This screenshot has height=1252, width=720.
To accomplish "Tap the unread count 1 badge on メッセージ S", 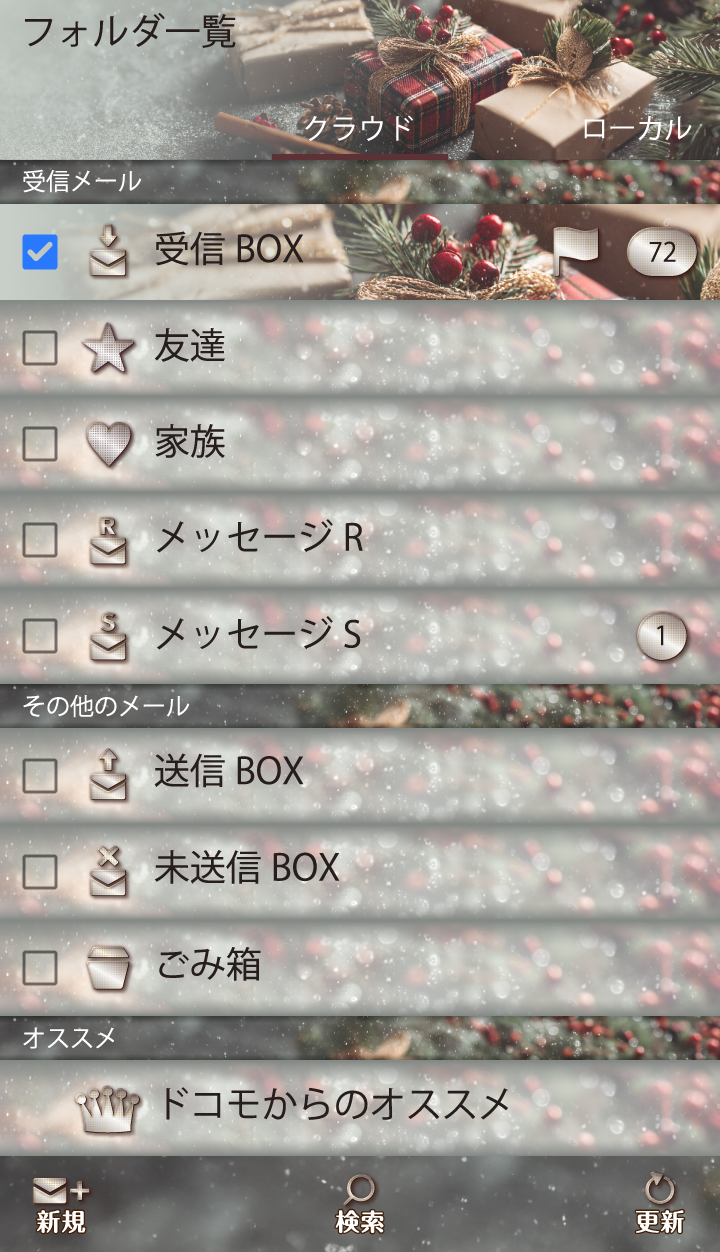I will (662, 636).
